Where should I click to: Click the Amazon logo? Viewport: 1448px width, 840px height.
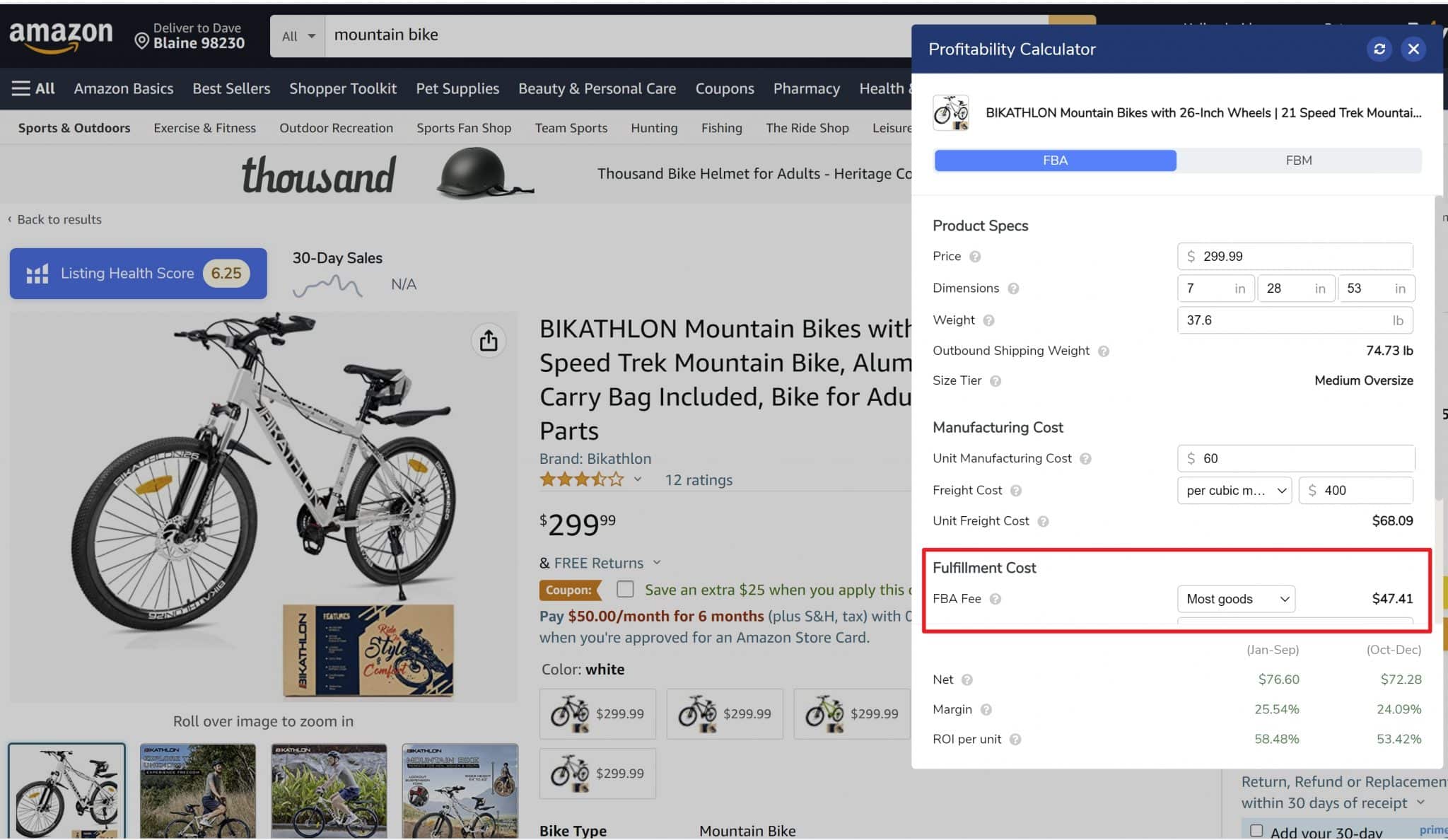coord(61,37)
